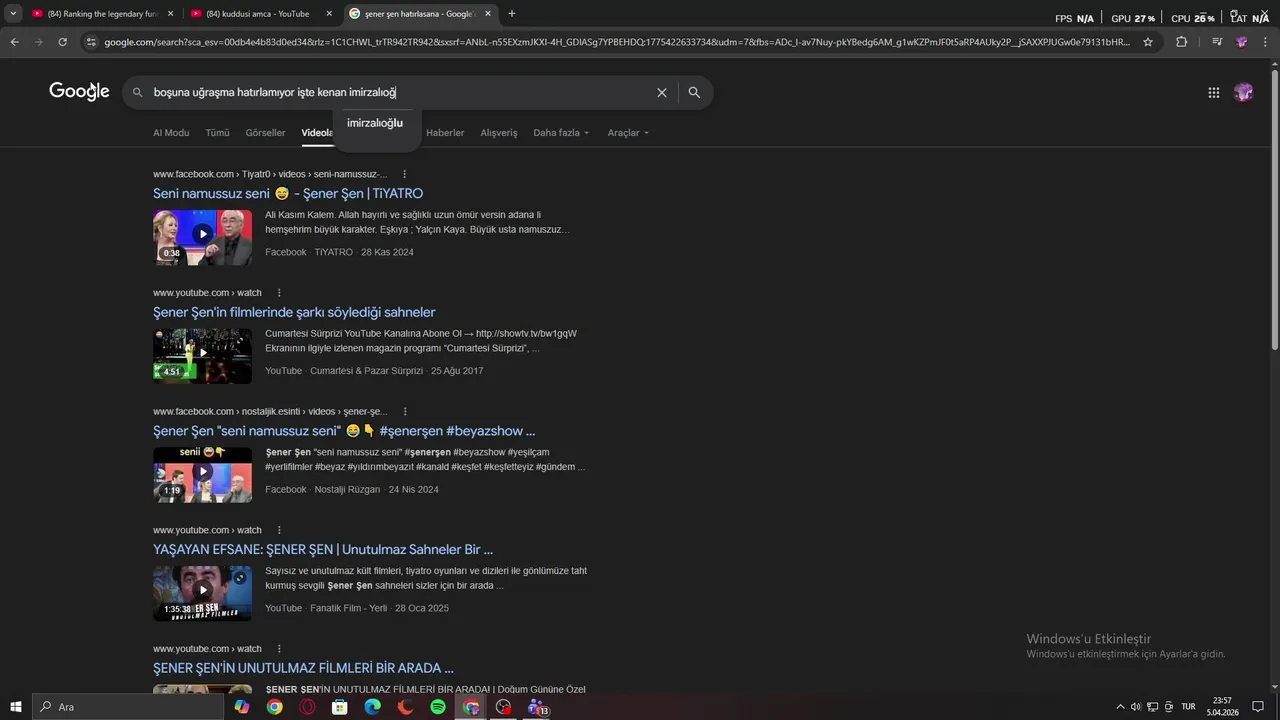Screen dimensions: 1280x720
Task: Close the 'kuddusi amca - YouTube' tab
Action: (329, 14)
